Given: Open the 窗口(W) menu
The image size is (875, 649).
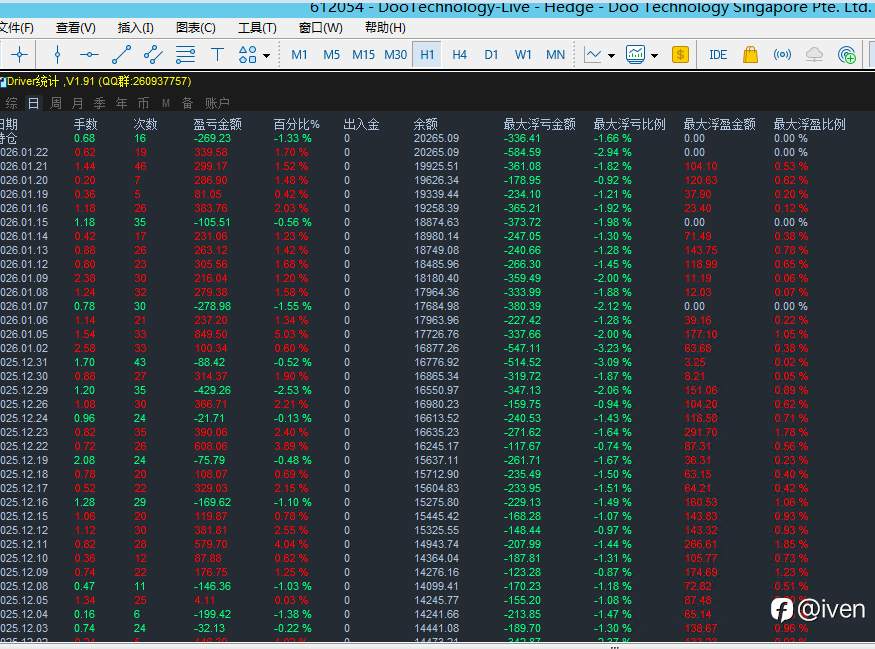Looking at the screenshot, I should pos(321,28).
